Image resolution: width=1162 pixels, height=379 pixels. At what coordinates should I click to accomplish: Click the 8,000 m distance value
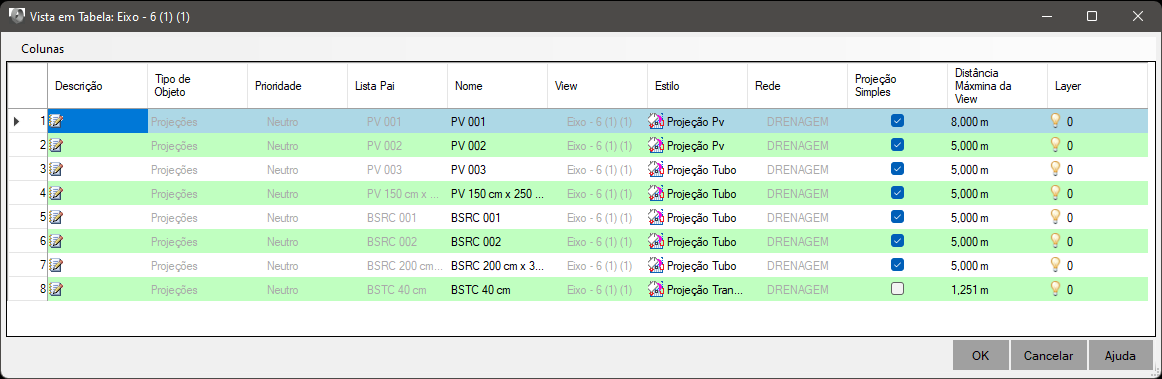pyautogui.click(x=969, y=122)
